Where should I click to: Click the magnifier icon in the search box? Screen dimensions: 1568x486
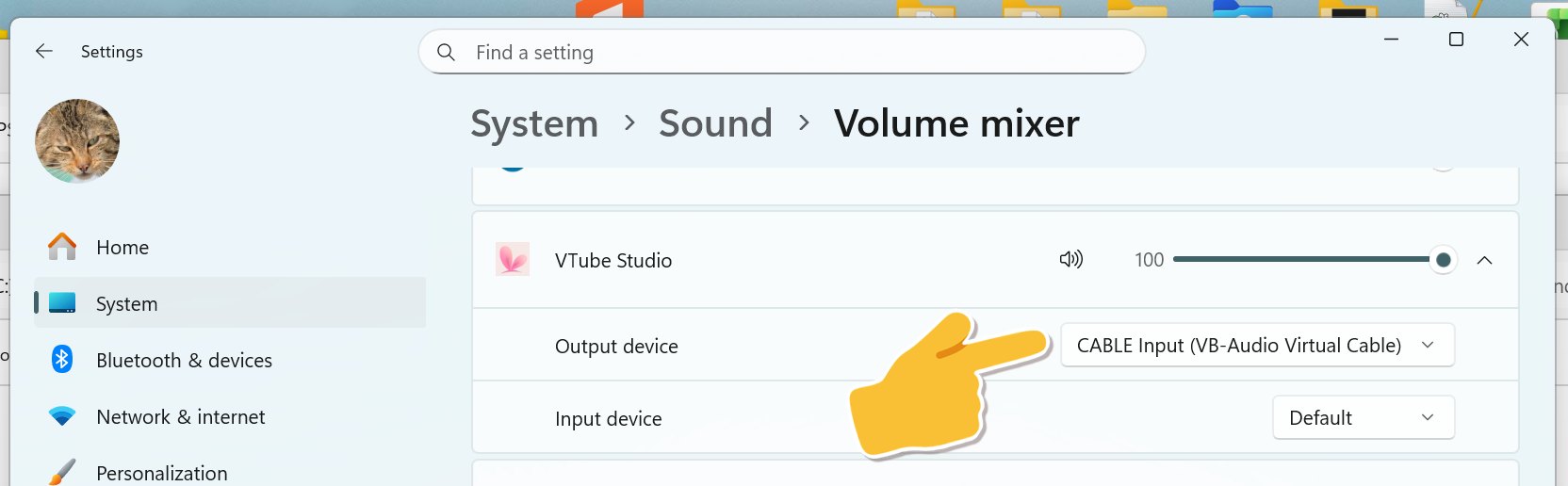pyautogui.click(x=447, y=53)
